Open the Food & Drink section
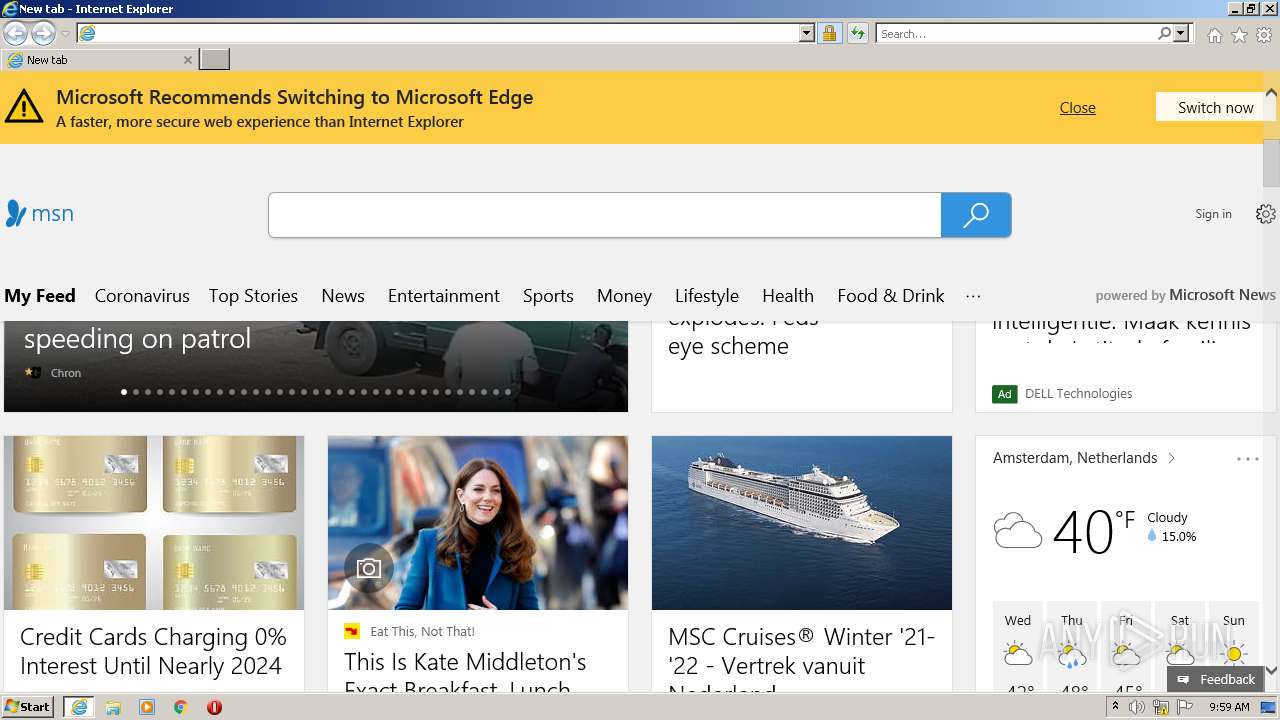Screen dimensions: 1280x720 [x=891, y=295]
